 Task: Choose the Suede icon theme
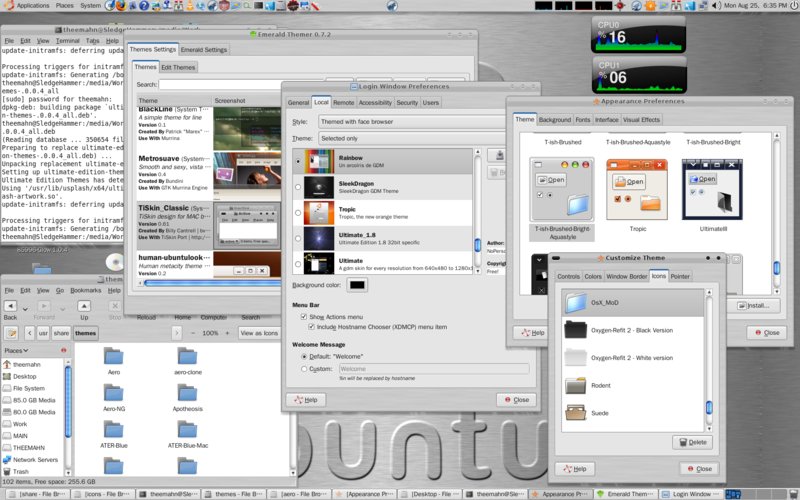[633, 413]
